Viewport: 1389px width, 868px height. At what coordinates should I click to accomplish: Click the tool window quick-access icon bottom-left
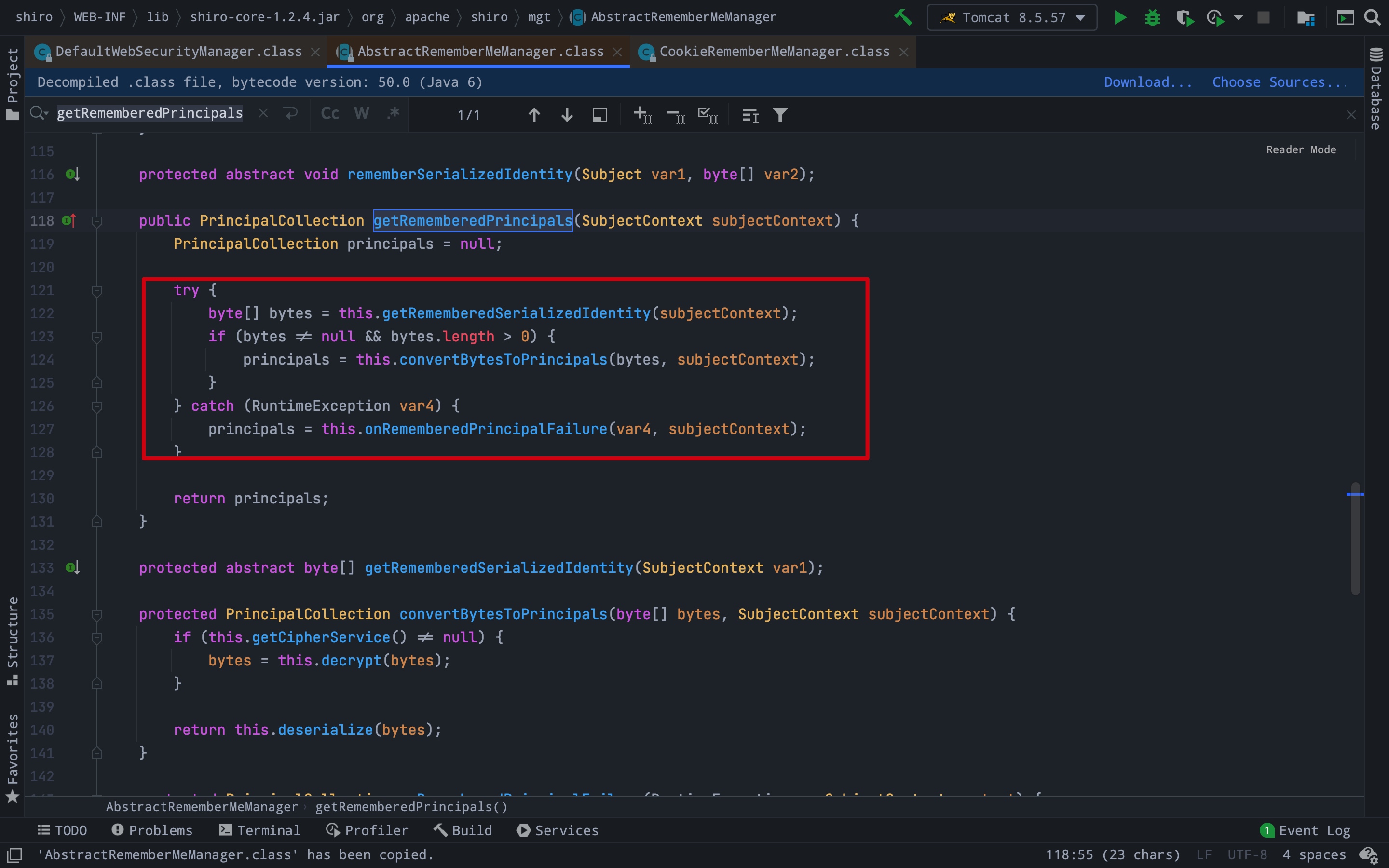point(14,855)
